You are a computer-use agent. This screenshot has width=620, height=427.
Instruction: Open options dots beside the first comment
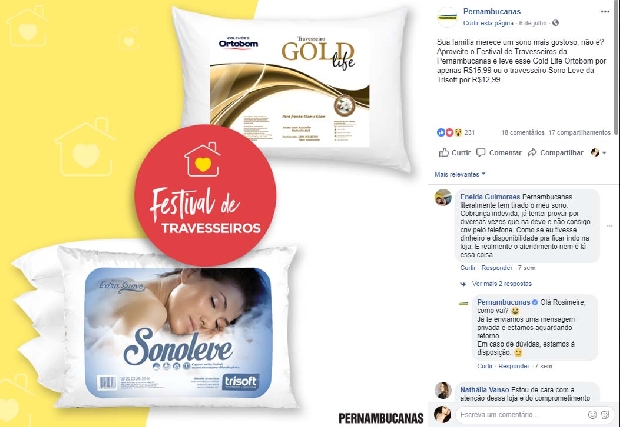609,226
